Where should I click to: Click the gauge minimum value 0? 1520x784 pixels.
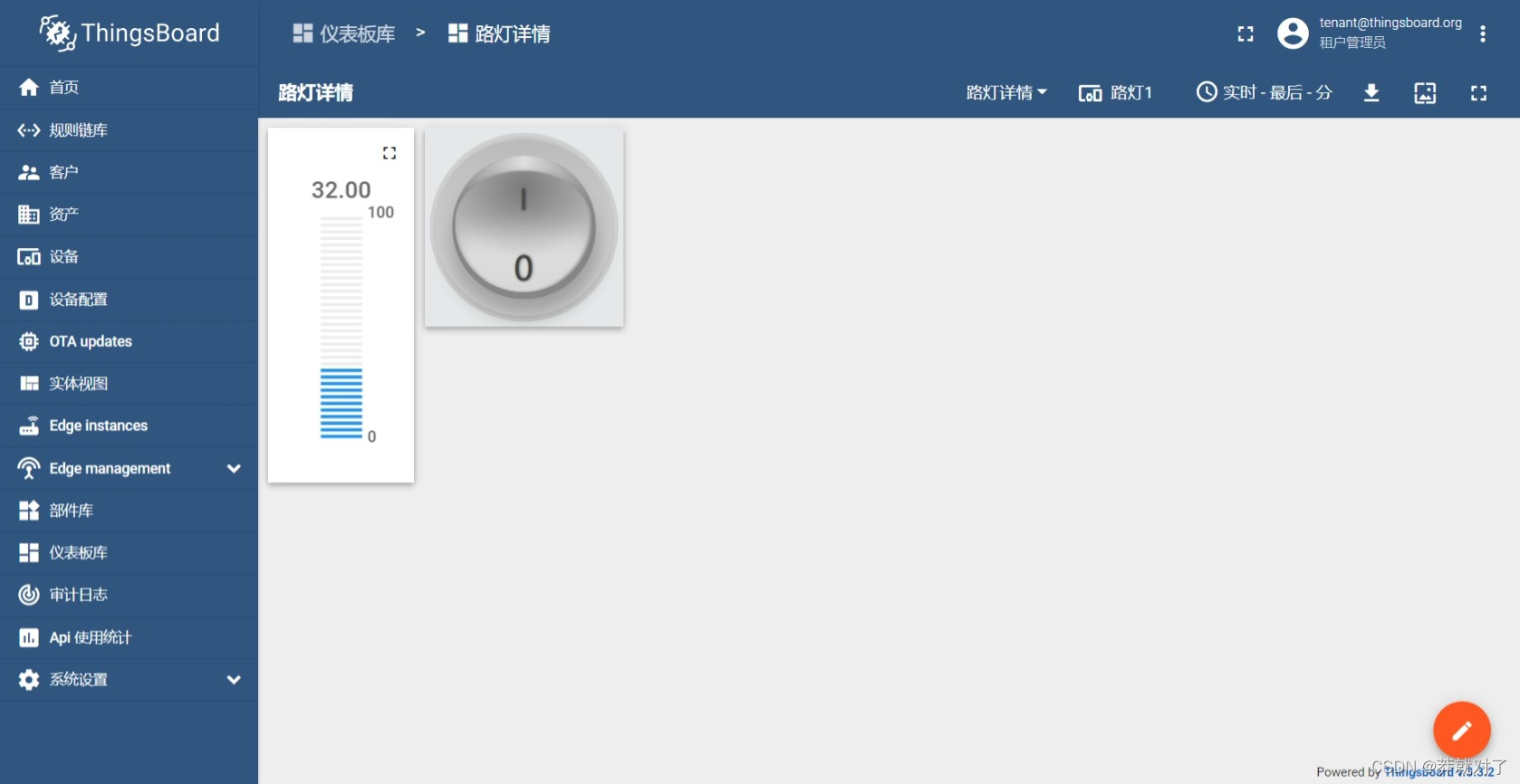coord(371,436)
